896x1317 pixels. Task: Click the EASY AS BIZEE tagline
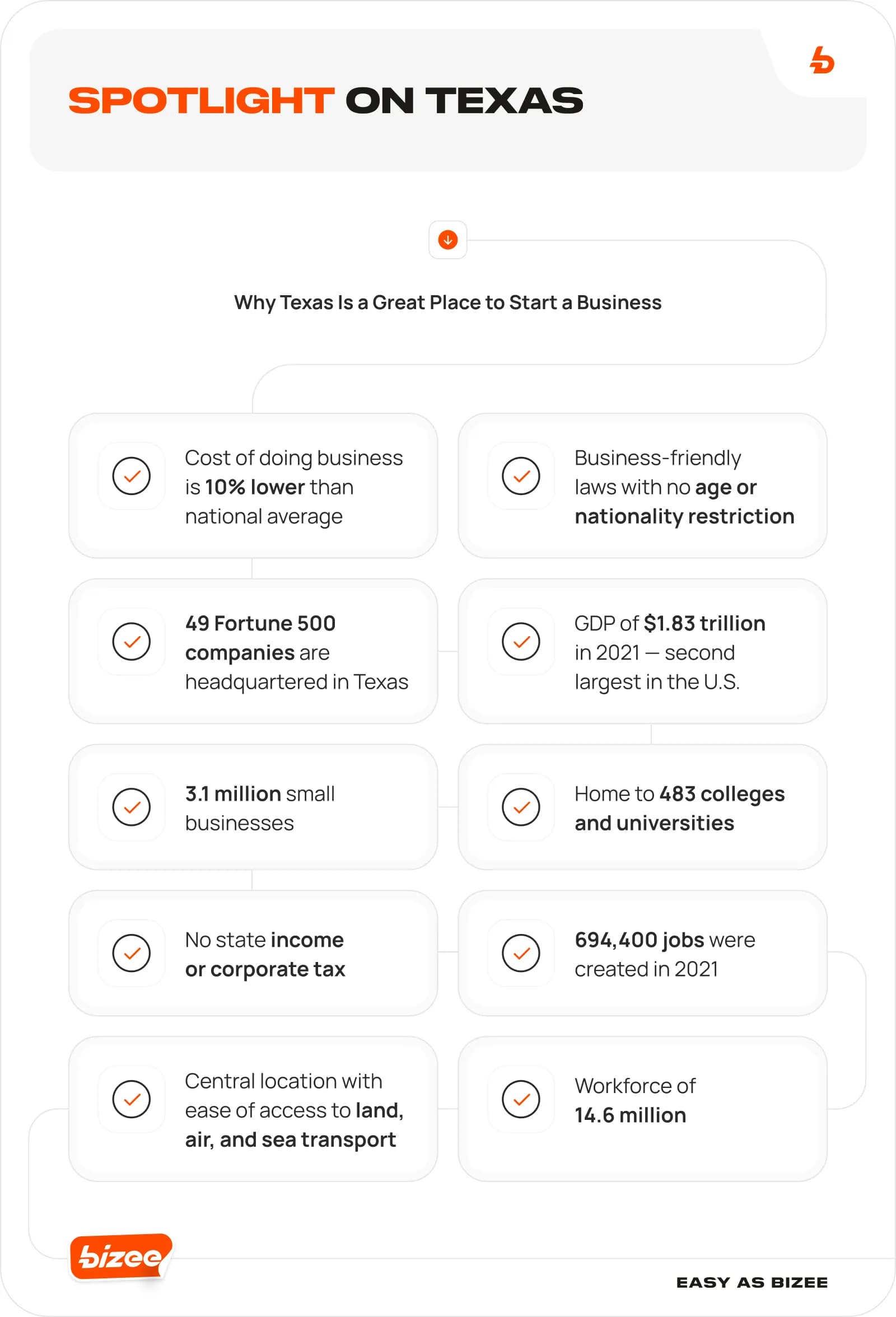click(x=752, y=1282)
